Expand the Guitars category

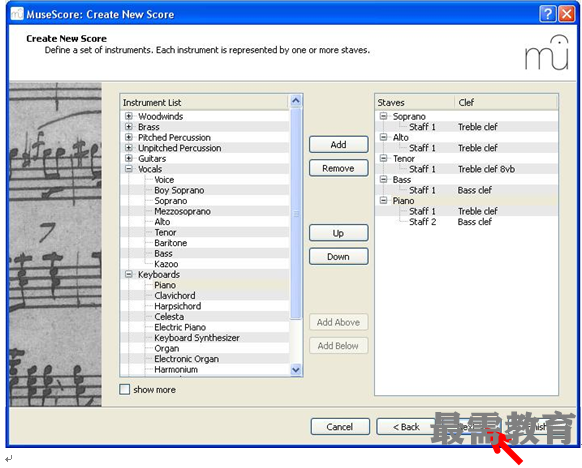pyautogui.click(x=128, y=158)
